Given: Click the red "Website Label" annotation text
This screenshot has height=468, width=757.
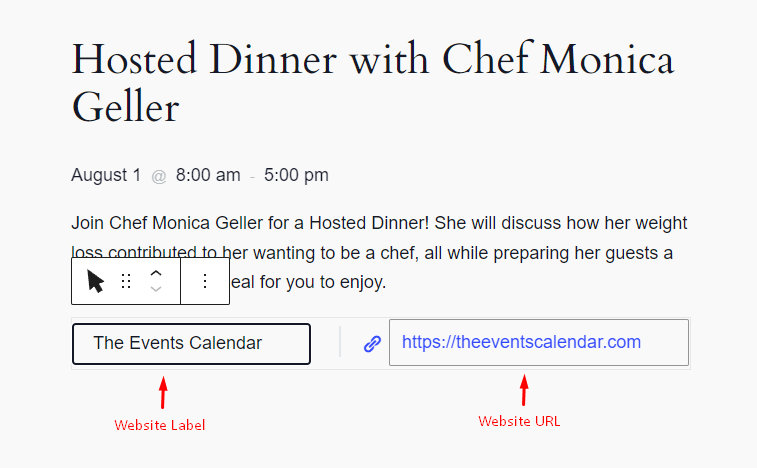Looking at the screenshot, I should pyautogui.click(x=159, y=425).
